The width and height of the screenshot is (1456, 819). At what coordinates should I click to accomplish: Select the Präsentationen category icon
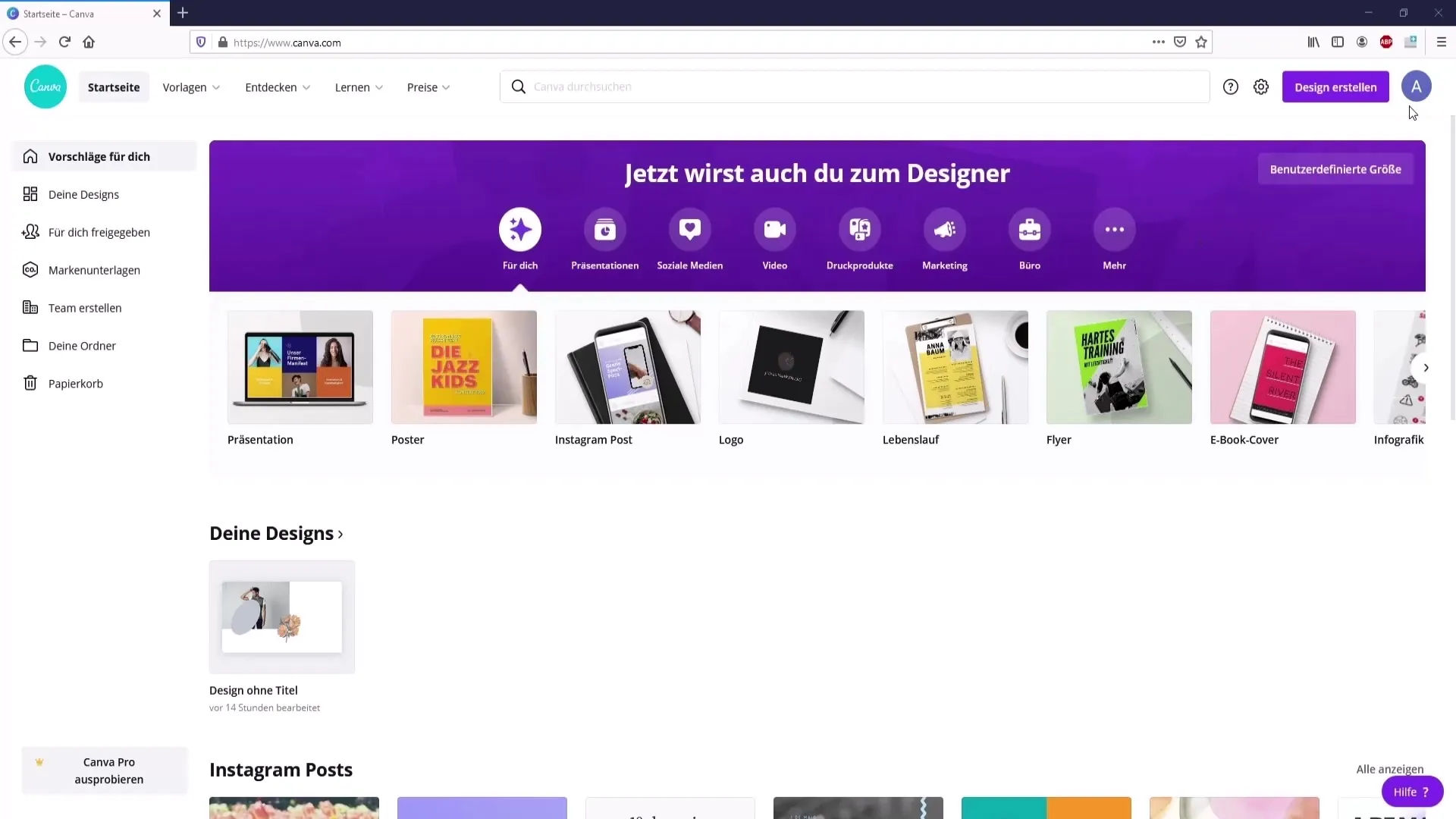(605, 229)
